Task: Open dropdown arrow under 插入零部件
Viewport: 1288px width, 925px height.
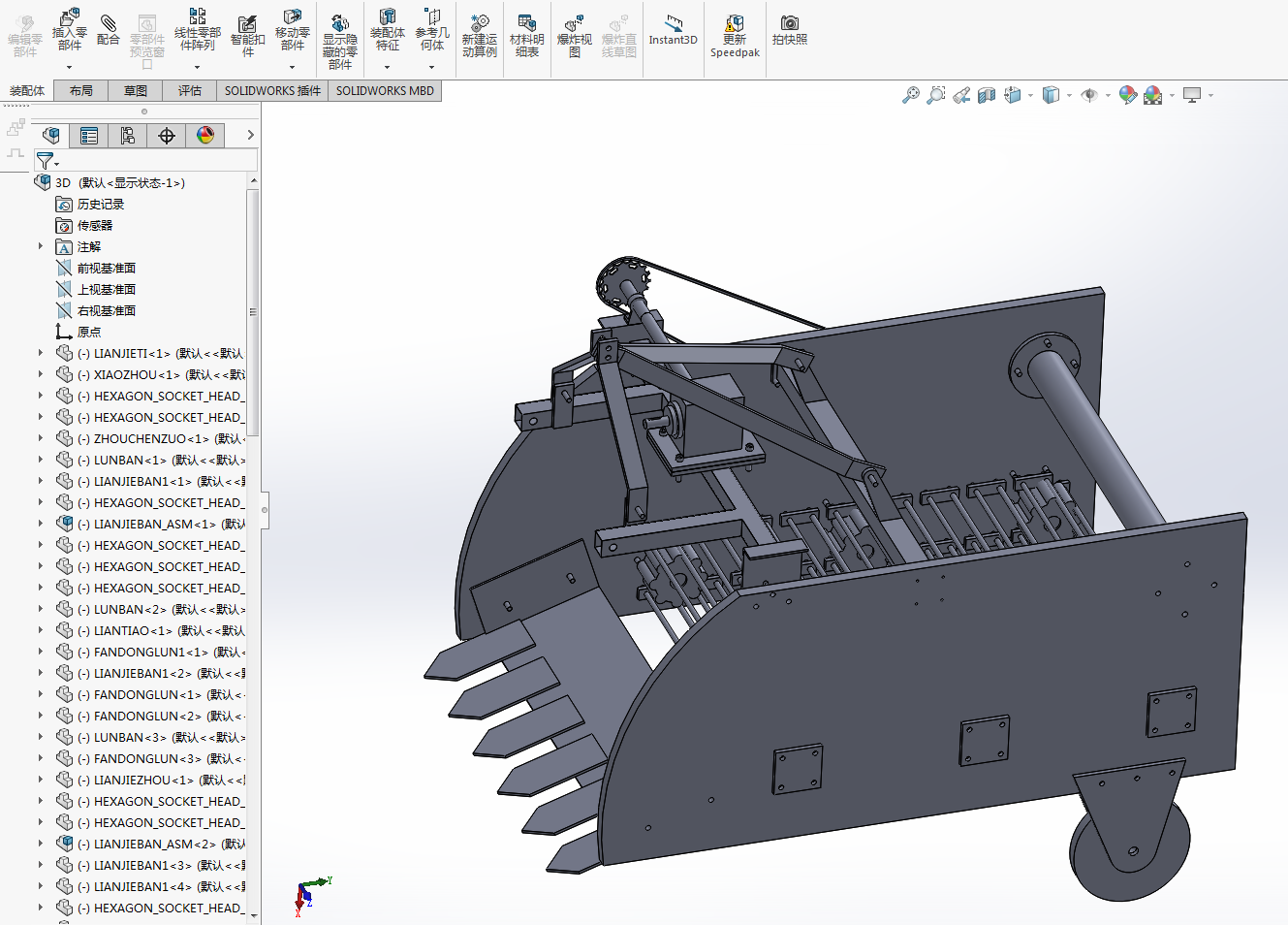Action: tap(69, 67)
